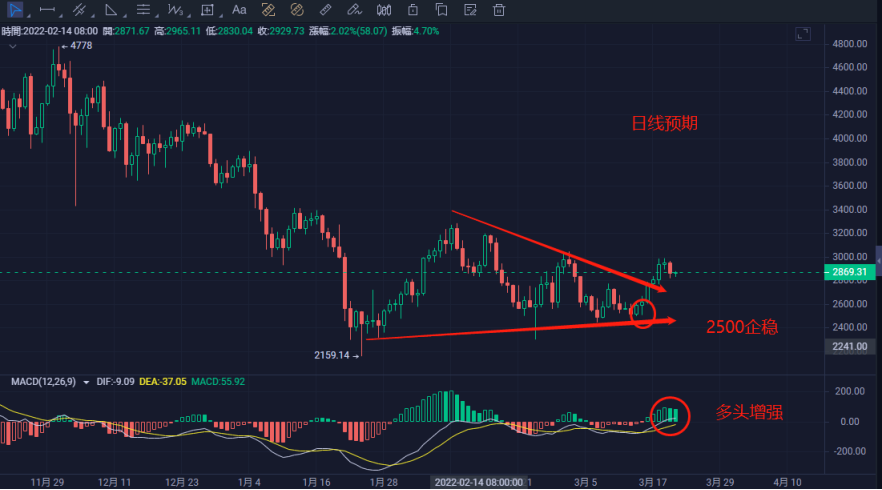Click the 200.00 MACD axis label
This screenshot has width=882, height=490.
849,391
